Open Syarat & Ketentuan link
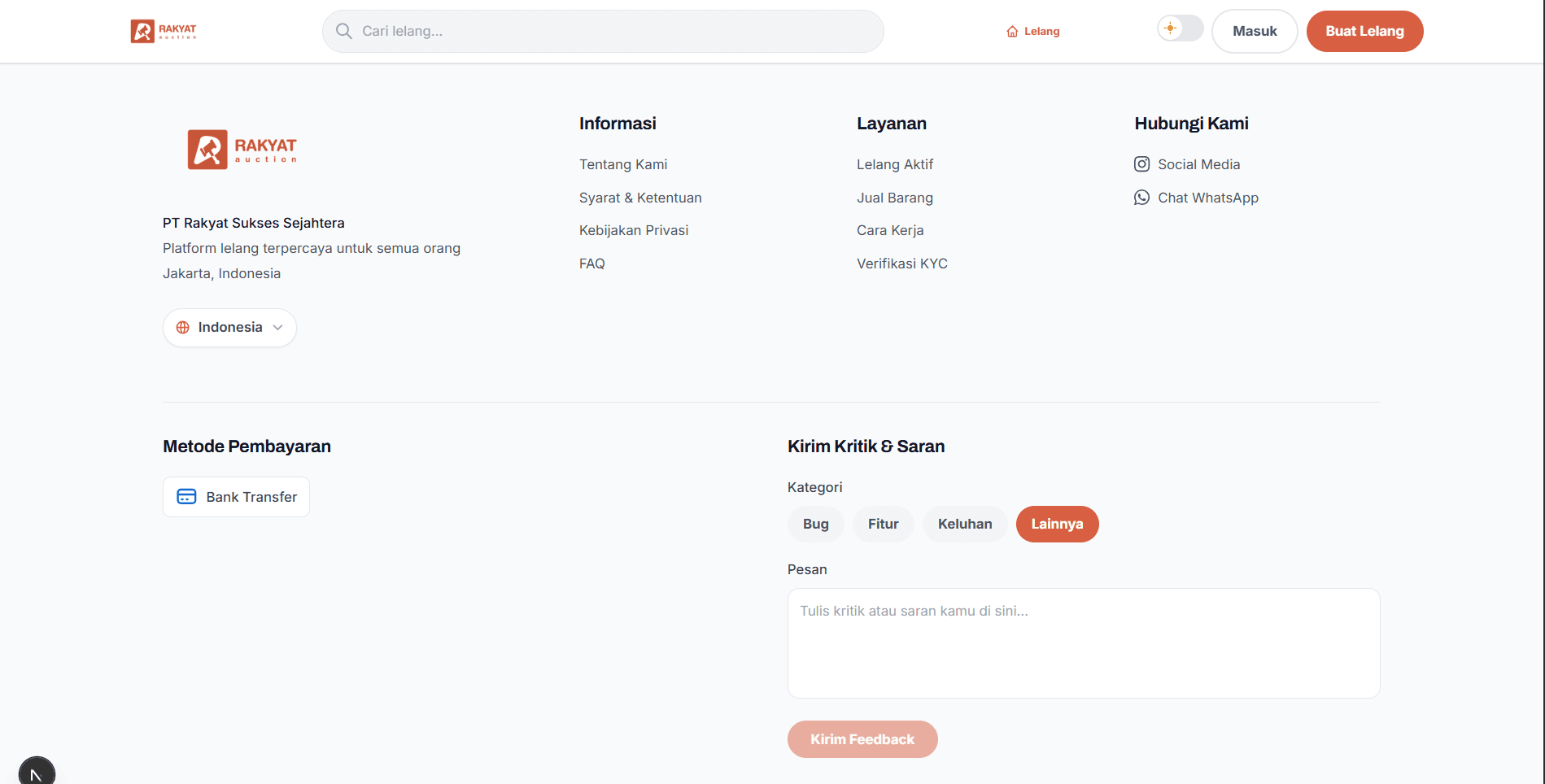The image size is (1545, 784). click(x=640, y=198)
